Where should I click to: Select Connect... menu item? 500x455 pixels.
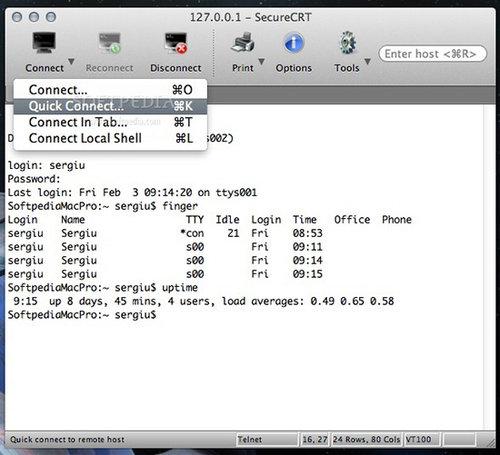110,90
